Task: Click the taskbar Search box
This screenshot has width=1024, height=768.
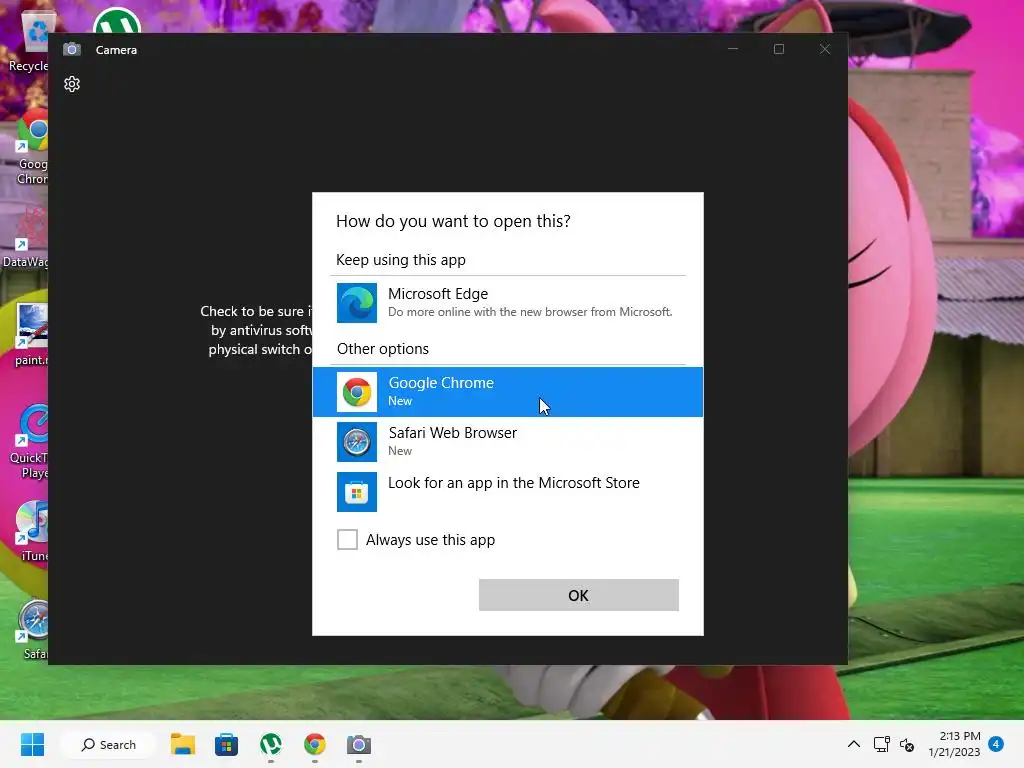Action: tap(108, 744)
